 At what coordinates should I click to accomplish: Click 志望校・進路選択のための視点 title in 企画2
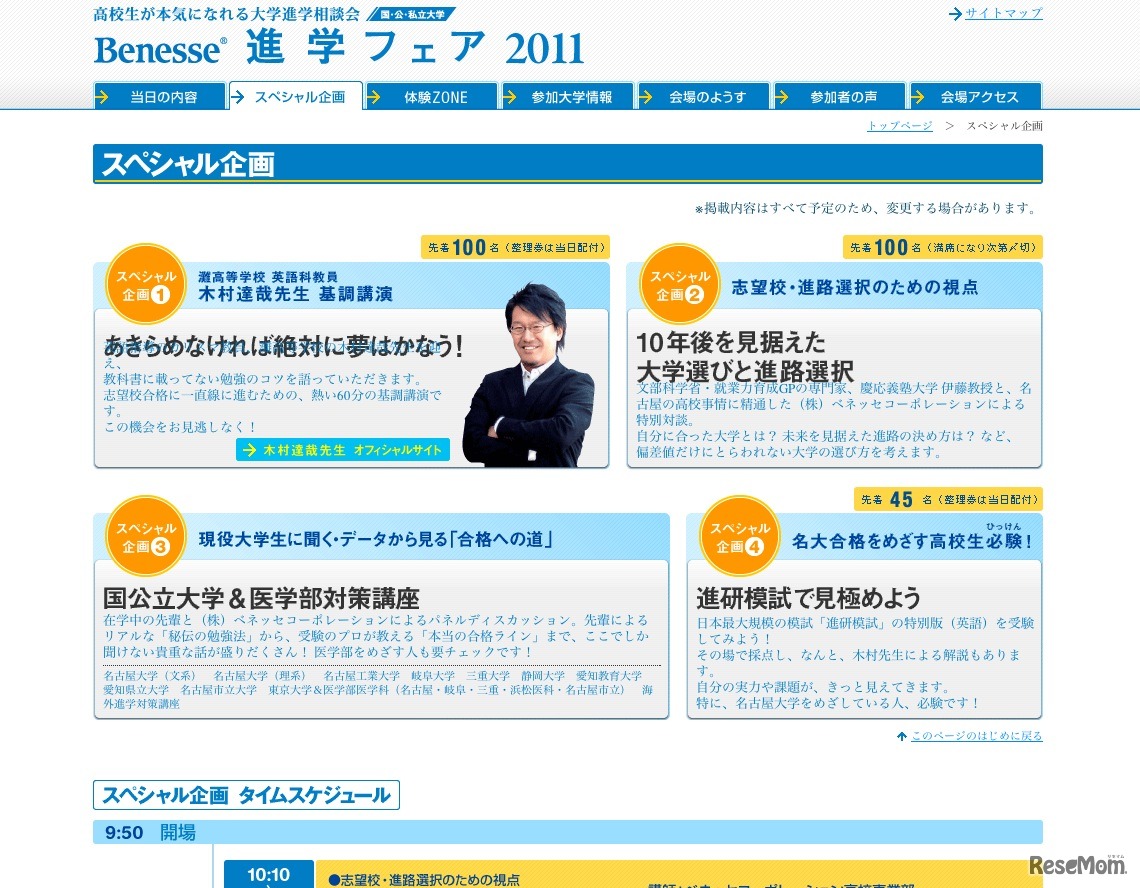[854, 287]
